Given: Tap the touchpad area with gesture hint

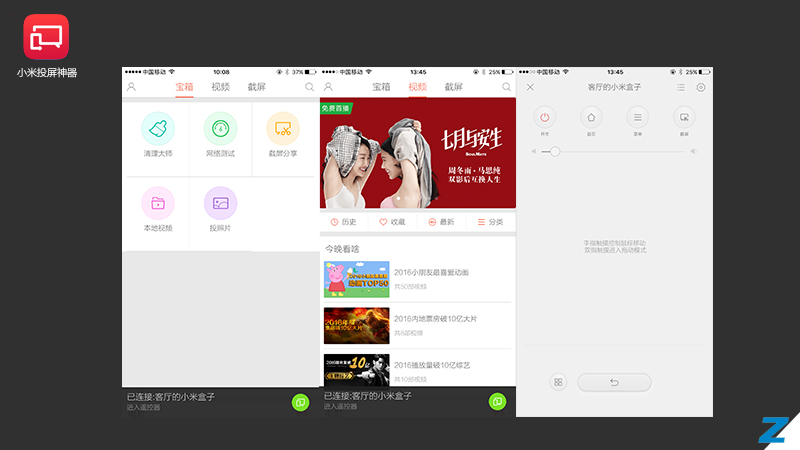Looking at the screenshot, I should click(x=615, y=247).
